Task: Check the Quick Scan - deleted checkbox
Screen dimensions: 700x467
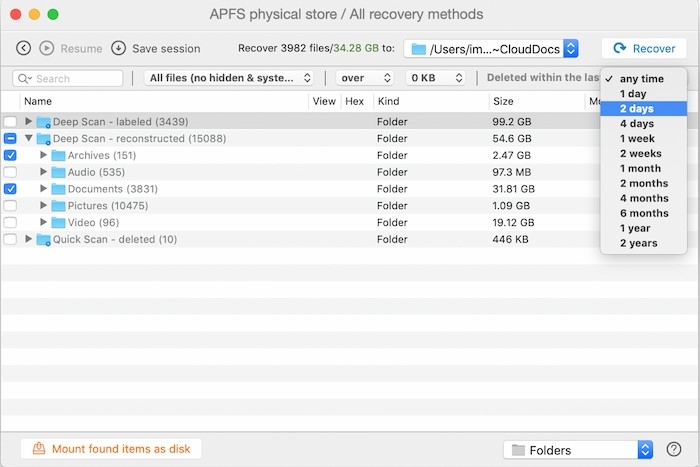Action: [x=10, y=239]
